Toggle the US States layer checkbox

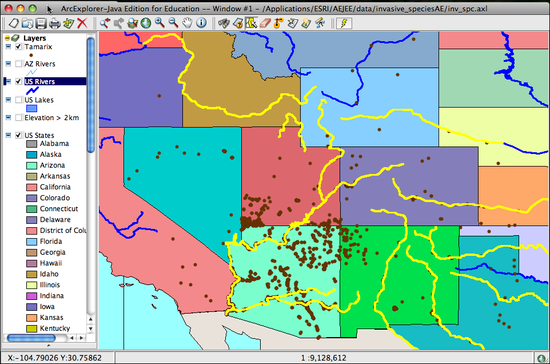click(x=19, y=135)
